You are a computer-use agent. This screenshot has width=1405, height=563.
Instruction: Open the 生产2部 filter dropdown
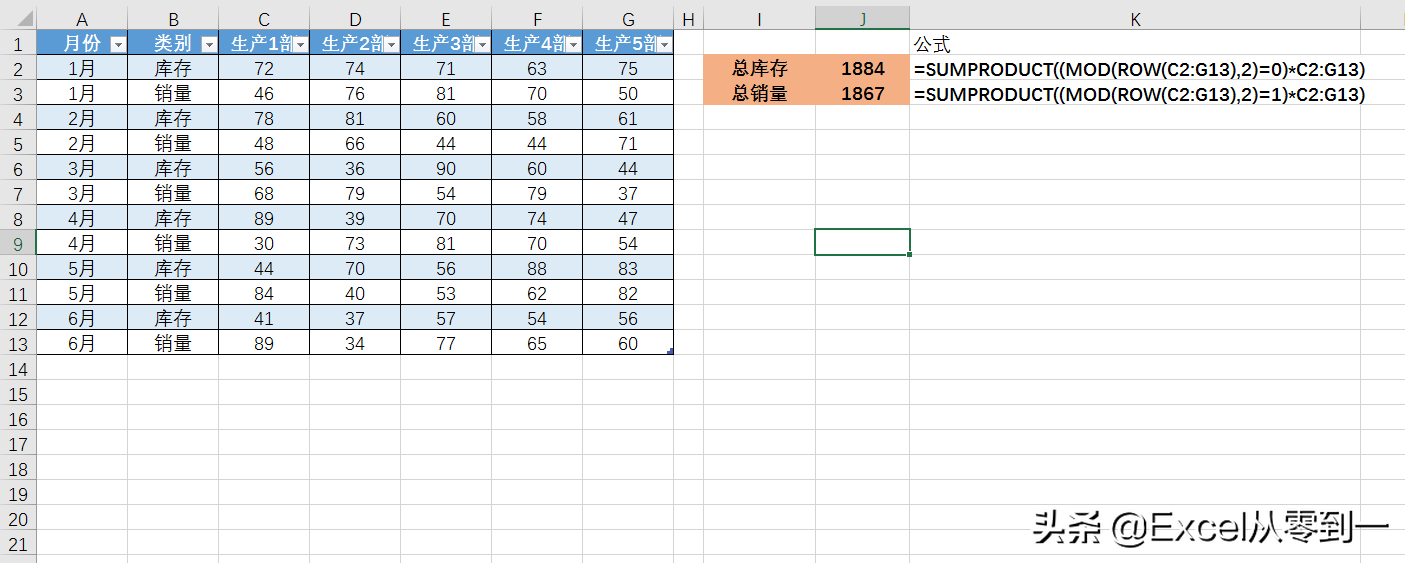pos(391,44)
